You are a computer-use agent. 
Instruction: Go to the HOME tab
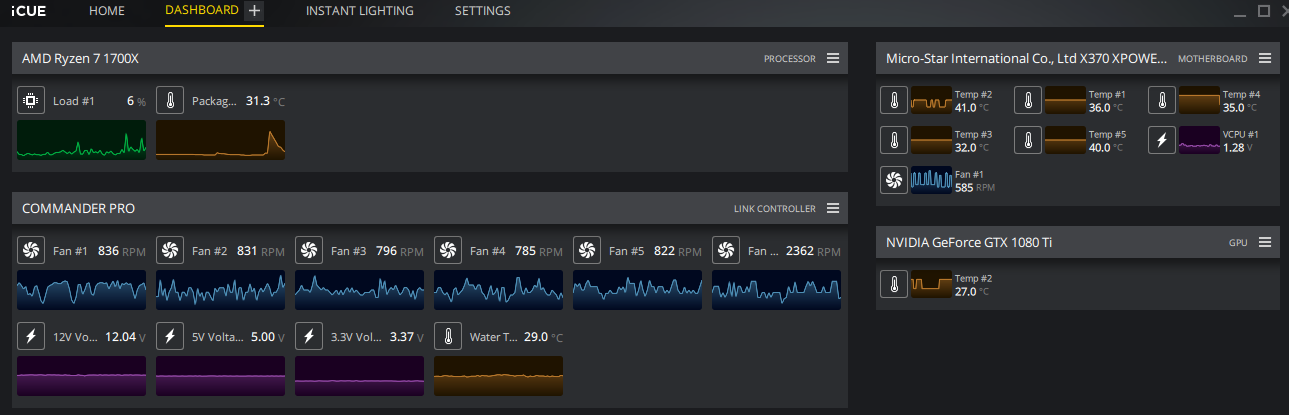(x=107, y=11)
